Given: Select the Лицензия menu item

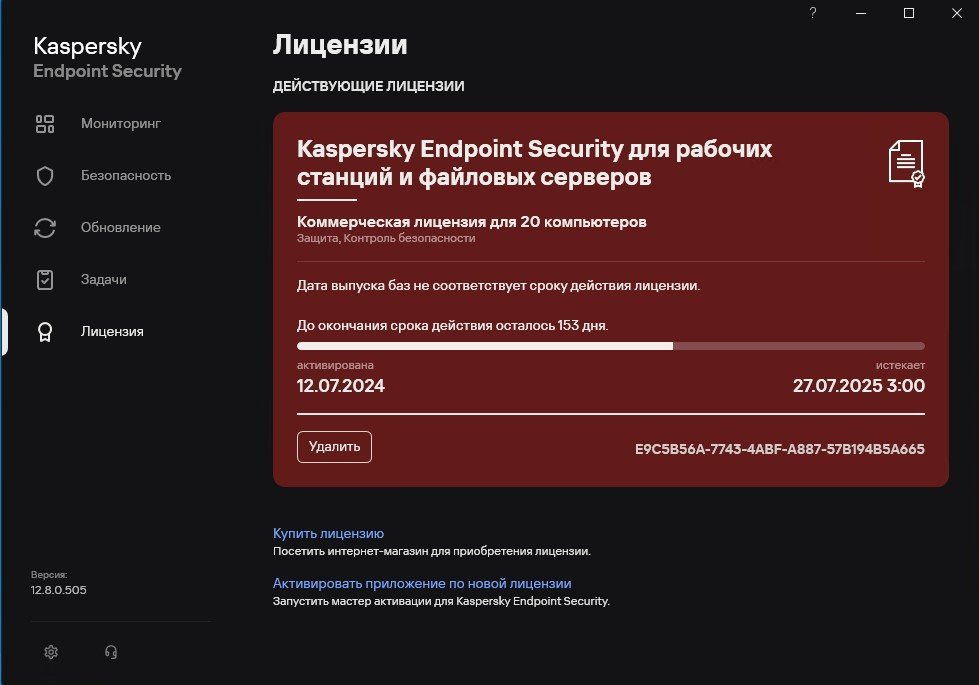Looking at the screenshot, I should point(112,332).
